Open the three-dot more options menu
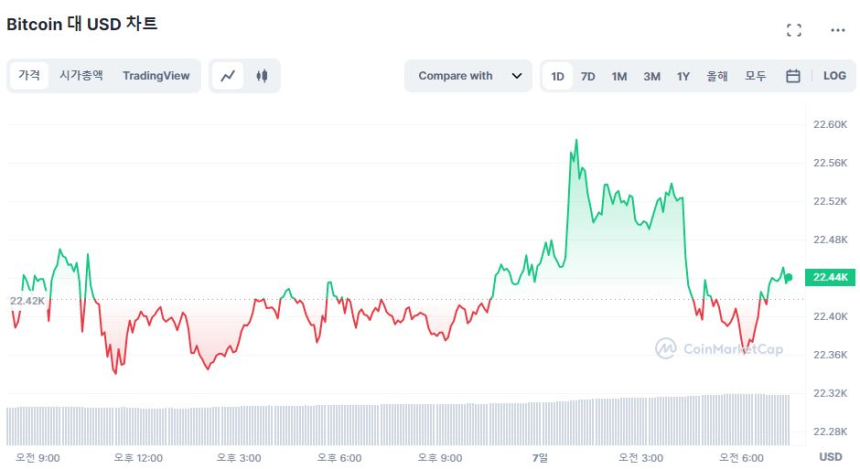The height and width of the screenshot is (469, 860). [838, 30]
